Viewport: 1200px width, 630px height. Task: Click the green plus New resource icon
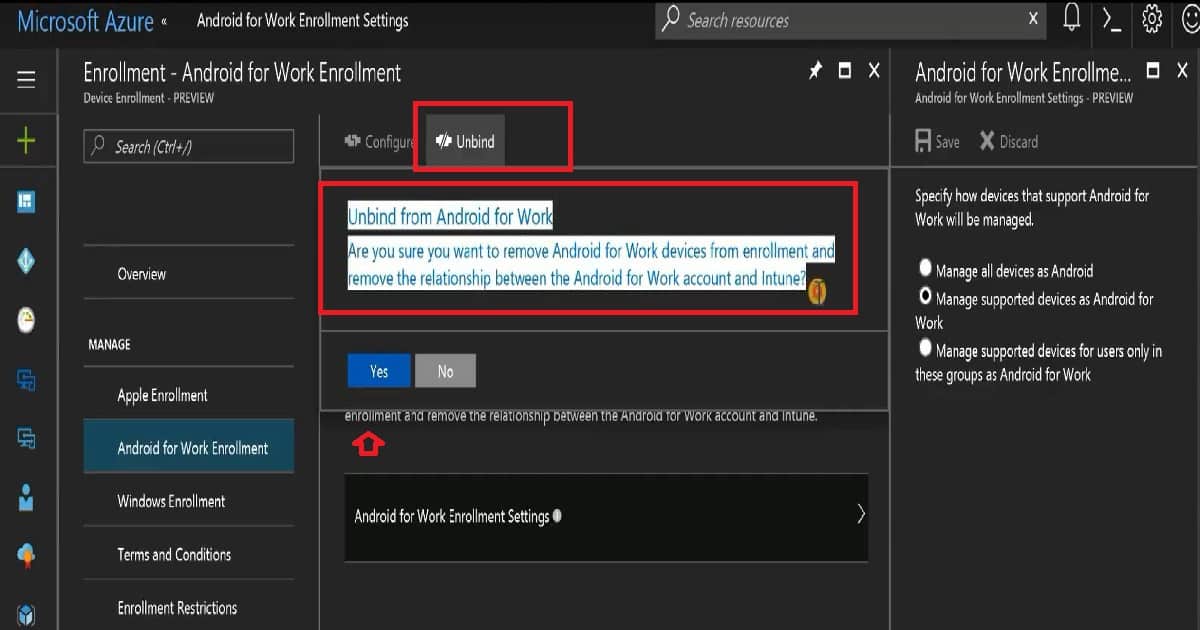click(x=26, y=141)
